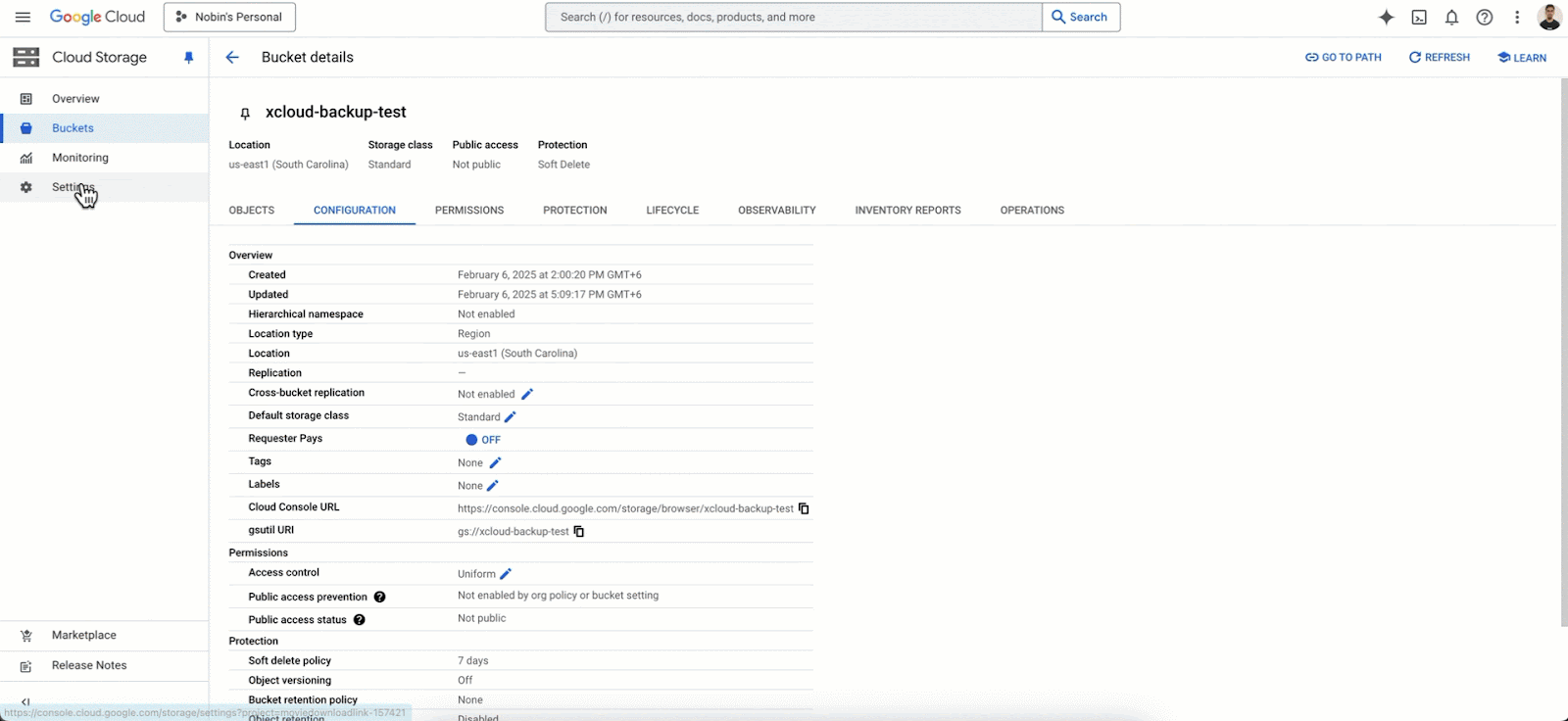
Task: Click the LEARN button
Action: [1522, 57]
